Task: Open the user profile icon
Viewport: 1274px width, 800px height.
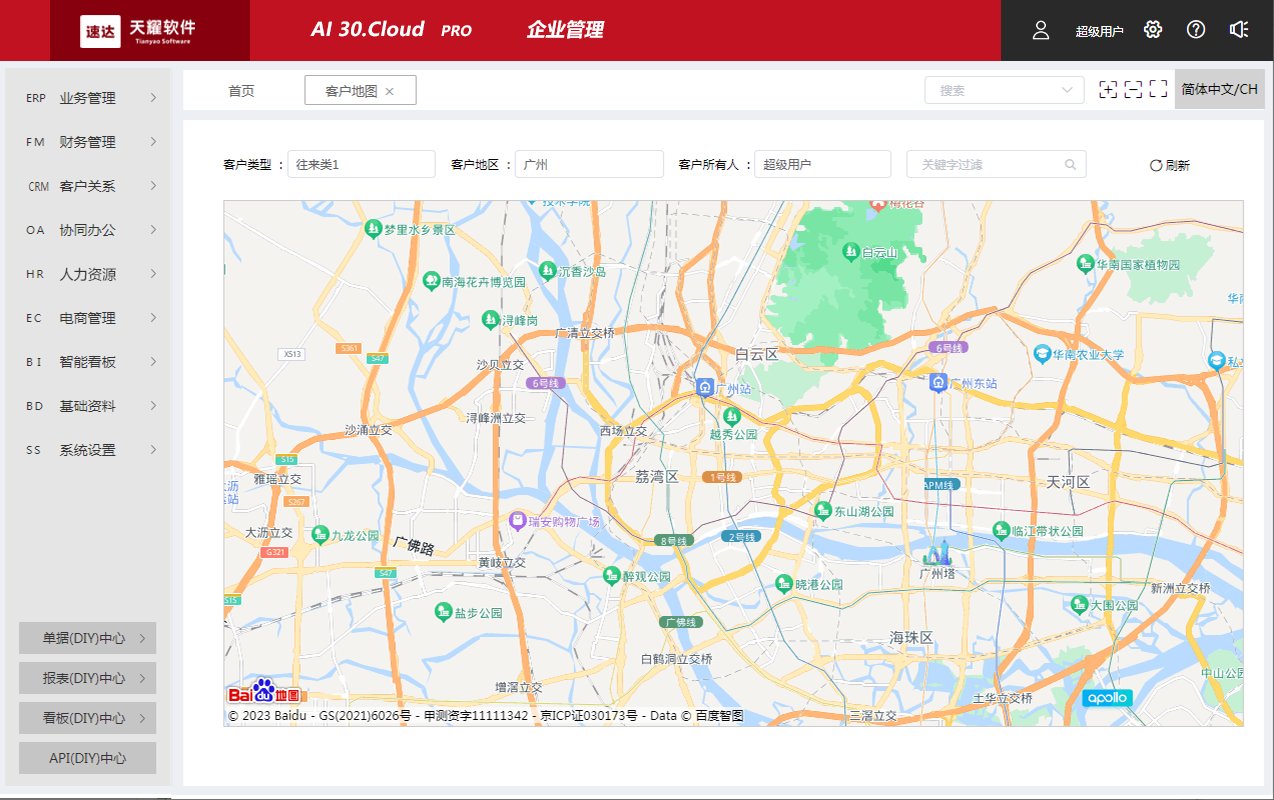Action: [1040, 30]
